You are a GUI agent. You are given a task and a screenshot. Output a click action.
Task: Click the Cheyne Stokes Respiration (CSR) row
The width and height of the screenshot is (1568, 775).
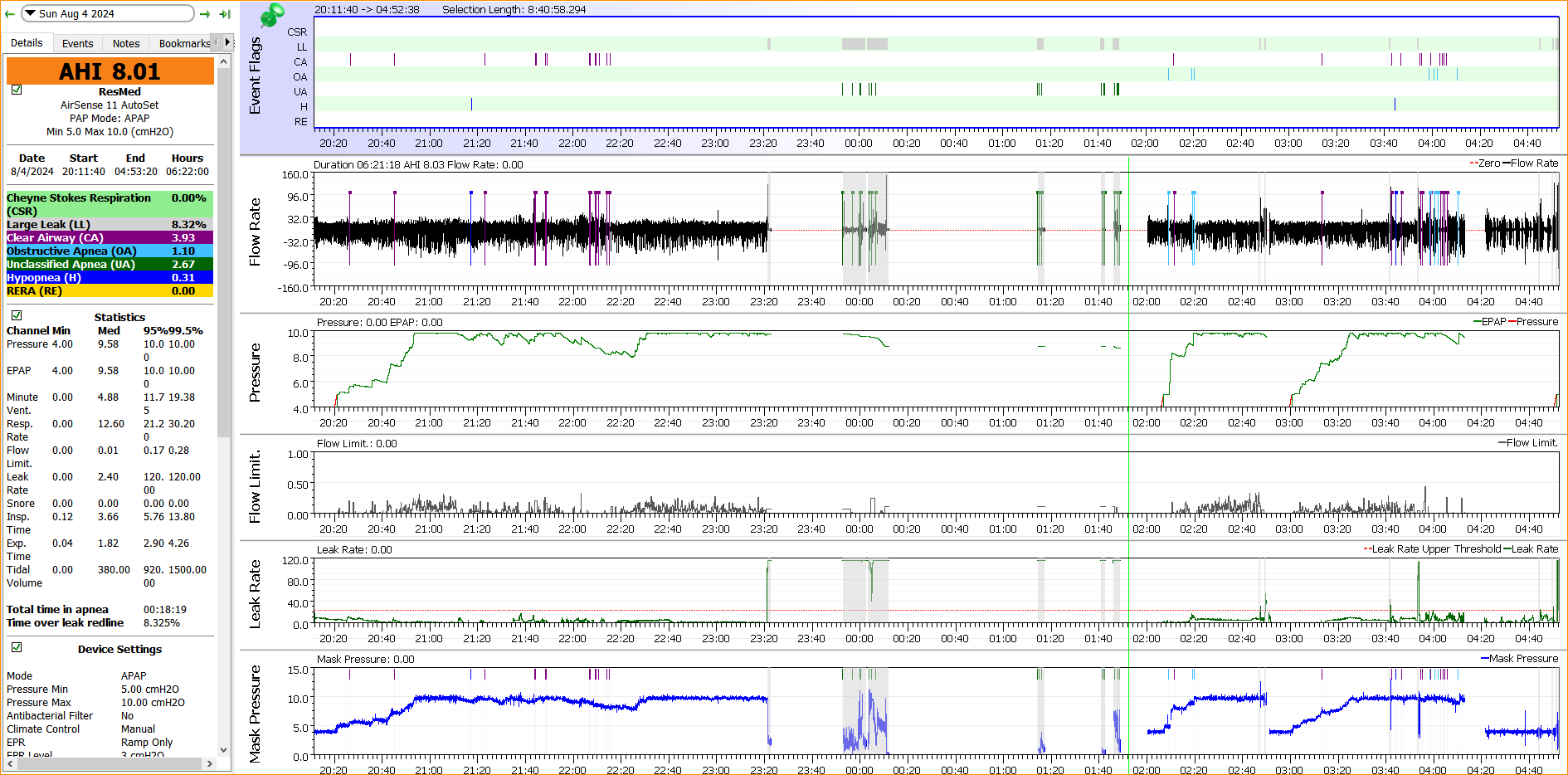coord(110,204)
